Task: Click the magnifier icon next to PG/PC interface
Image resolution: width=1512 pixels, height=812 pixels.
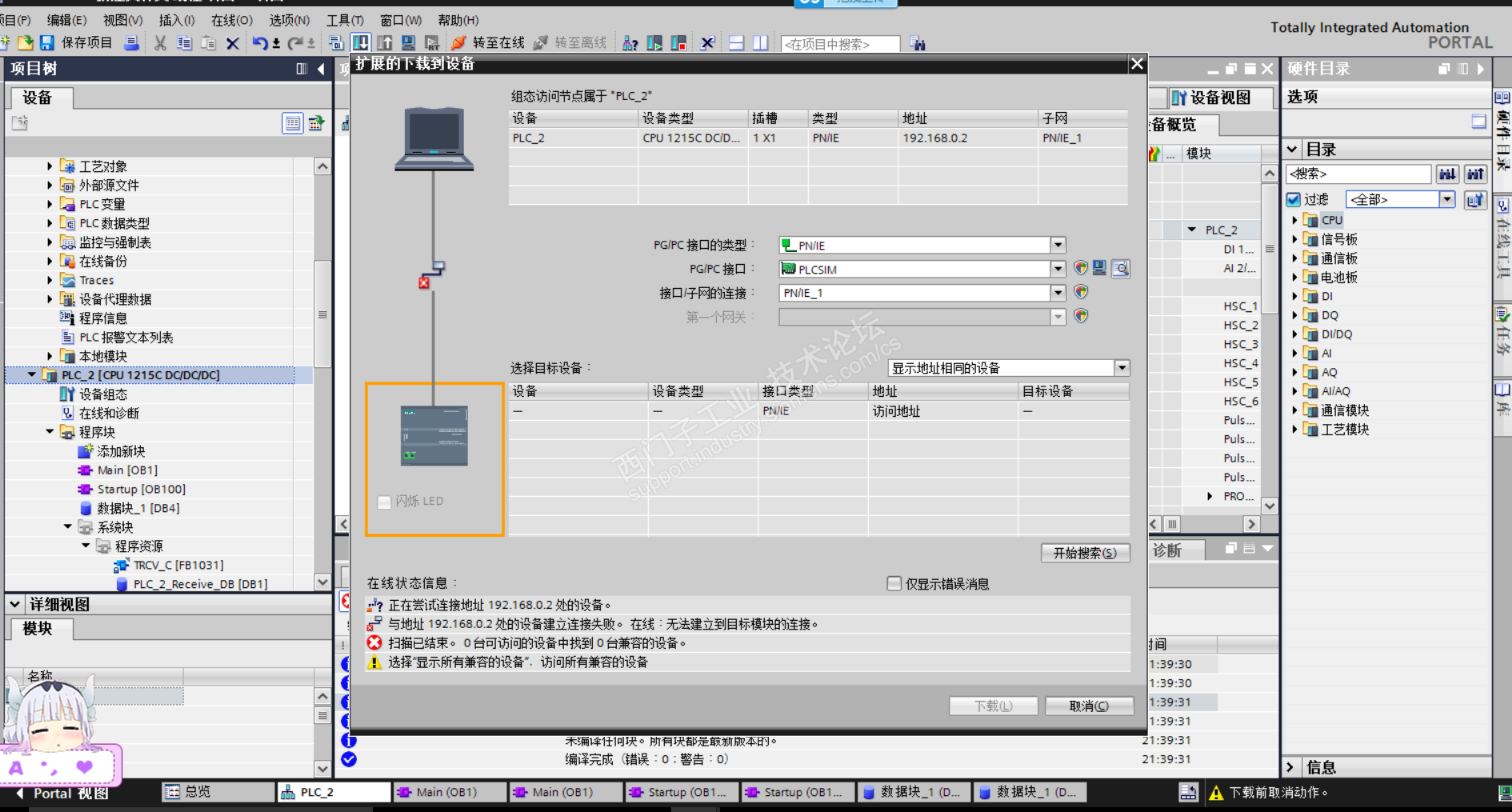Action: tap(1121, 269)
